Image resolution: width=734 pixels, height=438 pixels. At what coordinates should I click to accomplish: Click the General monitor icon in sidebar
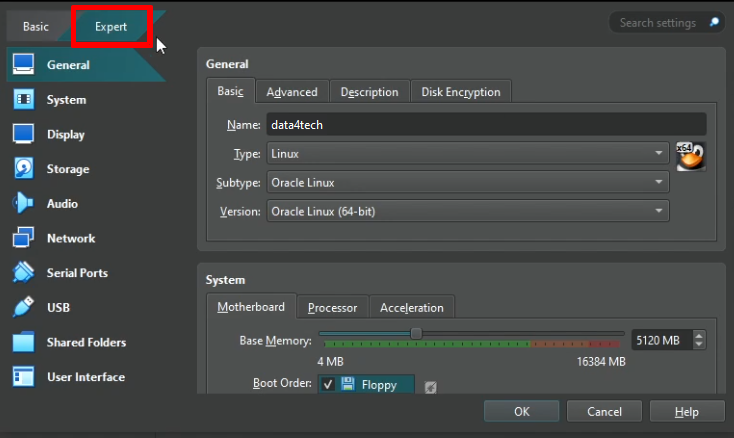click(23, 64)
